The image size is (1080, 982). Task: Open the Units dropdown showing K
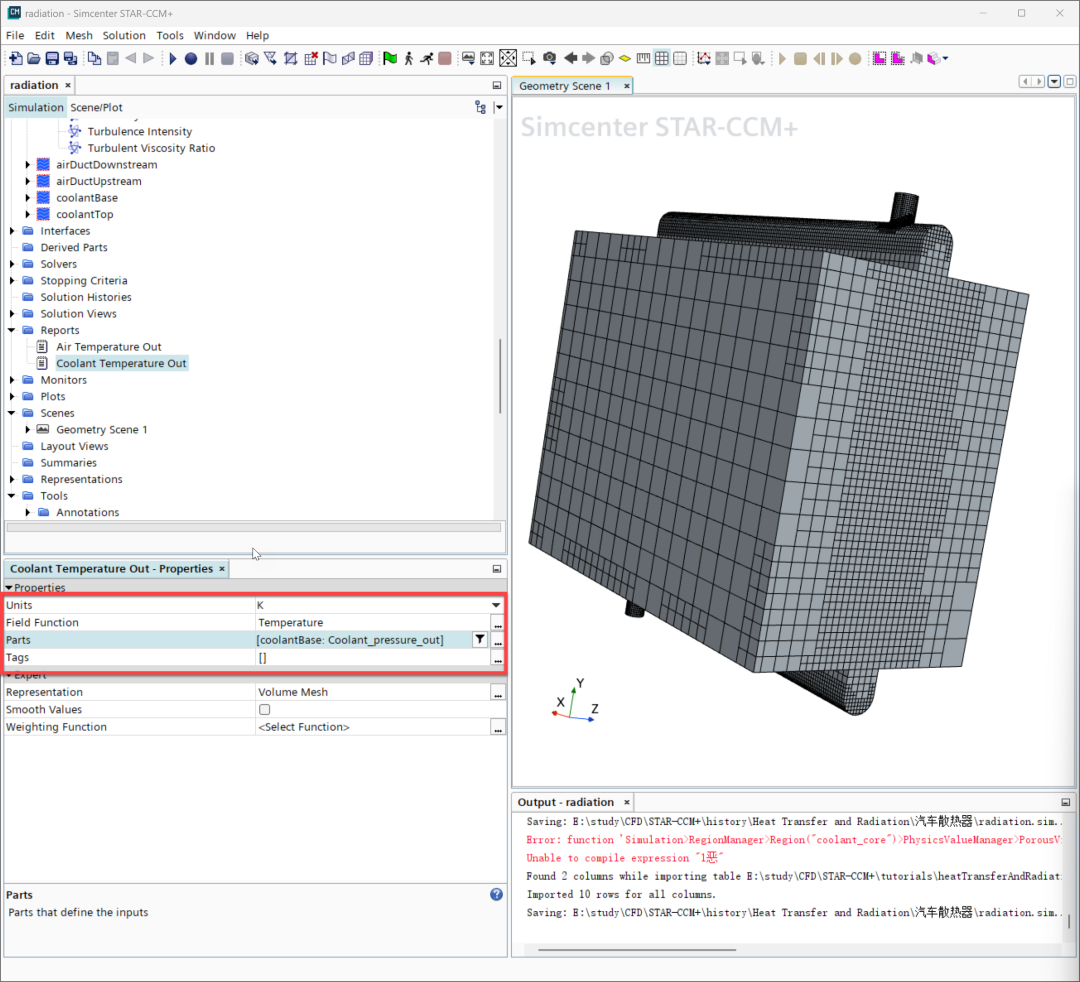(495, 605)
